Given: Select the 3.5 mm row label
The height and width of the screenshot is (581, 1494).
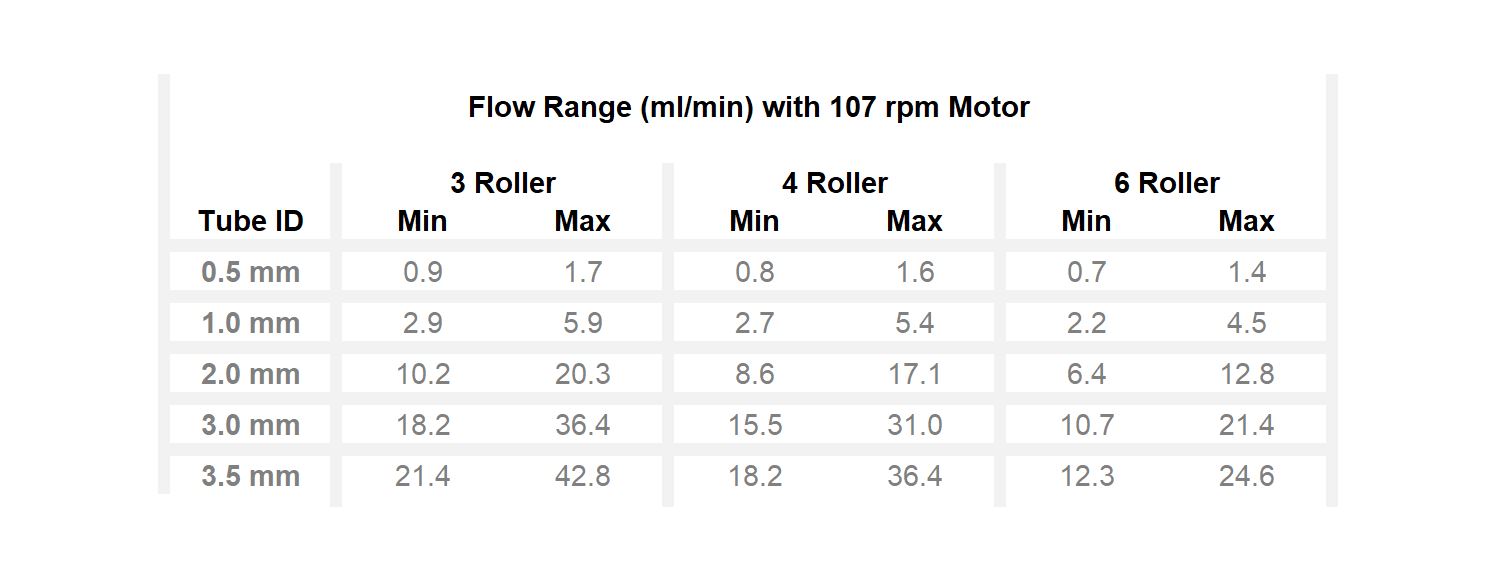Looking at the screenshot, I should 250,476.
